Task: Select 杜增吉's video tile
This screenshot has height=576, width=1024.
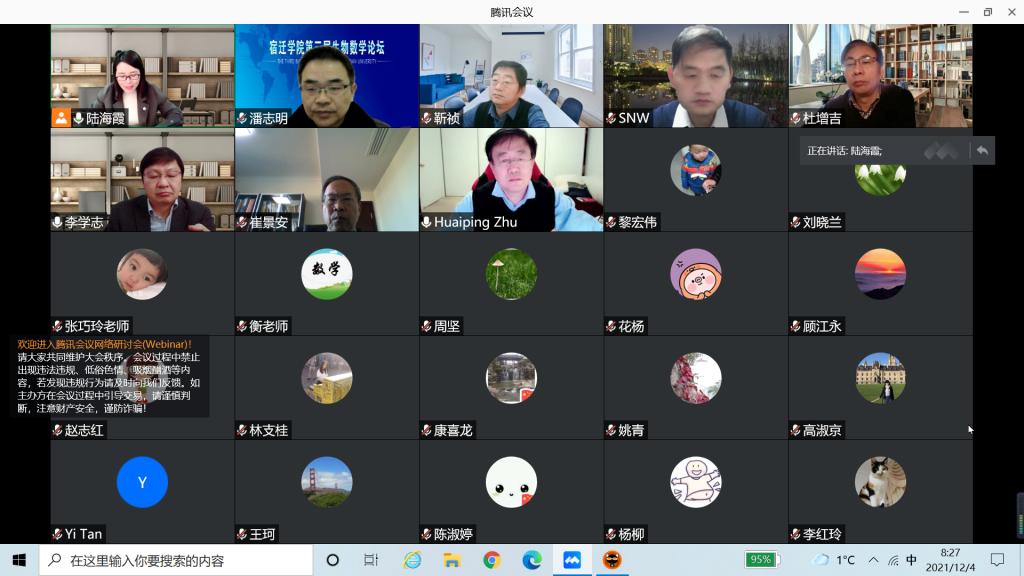Action: [880, 75]
